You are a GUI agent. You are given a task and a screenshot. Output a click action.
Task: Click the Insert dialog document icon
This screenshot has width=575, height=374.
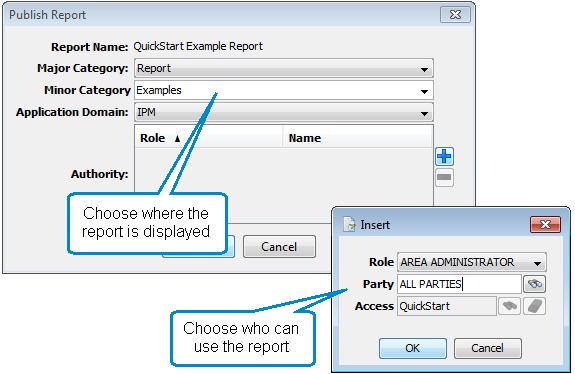click(349, 224)
